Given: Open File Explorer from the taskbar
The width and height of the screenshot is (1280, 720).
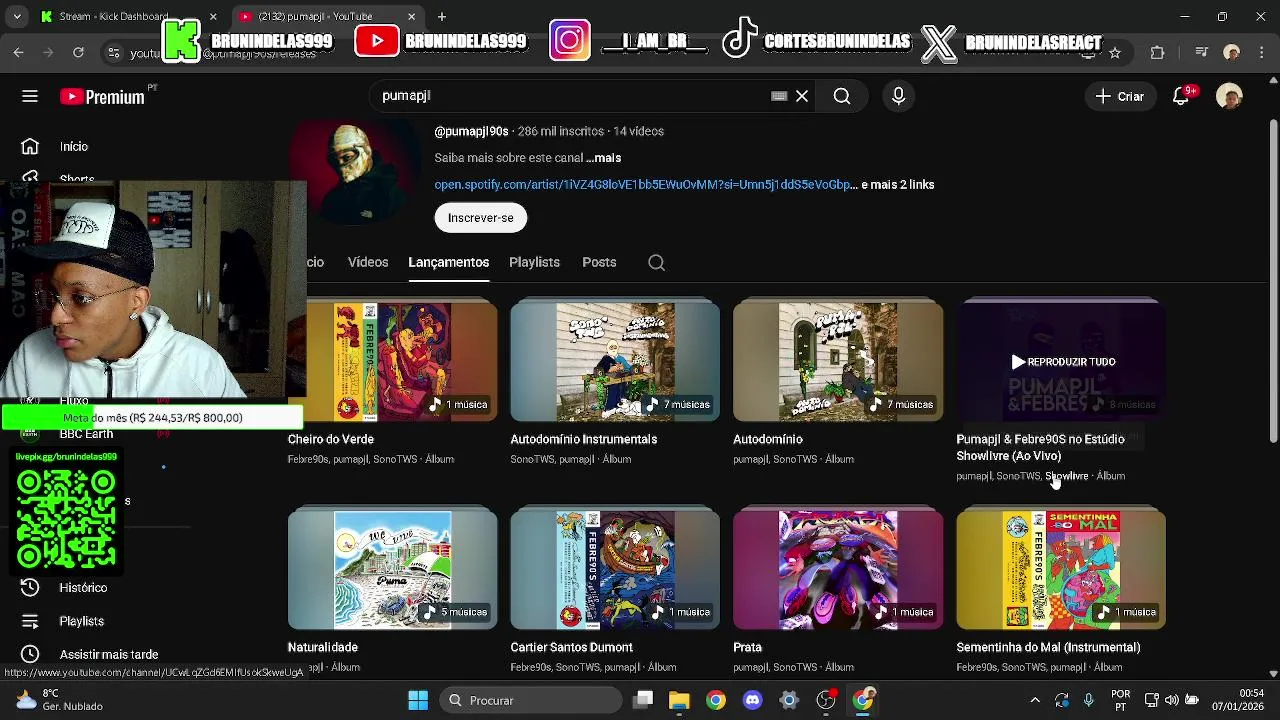Looking at the screenshot, I should tap(679, 700).
